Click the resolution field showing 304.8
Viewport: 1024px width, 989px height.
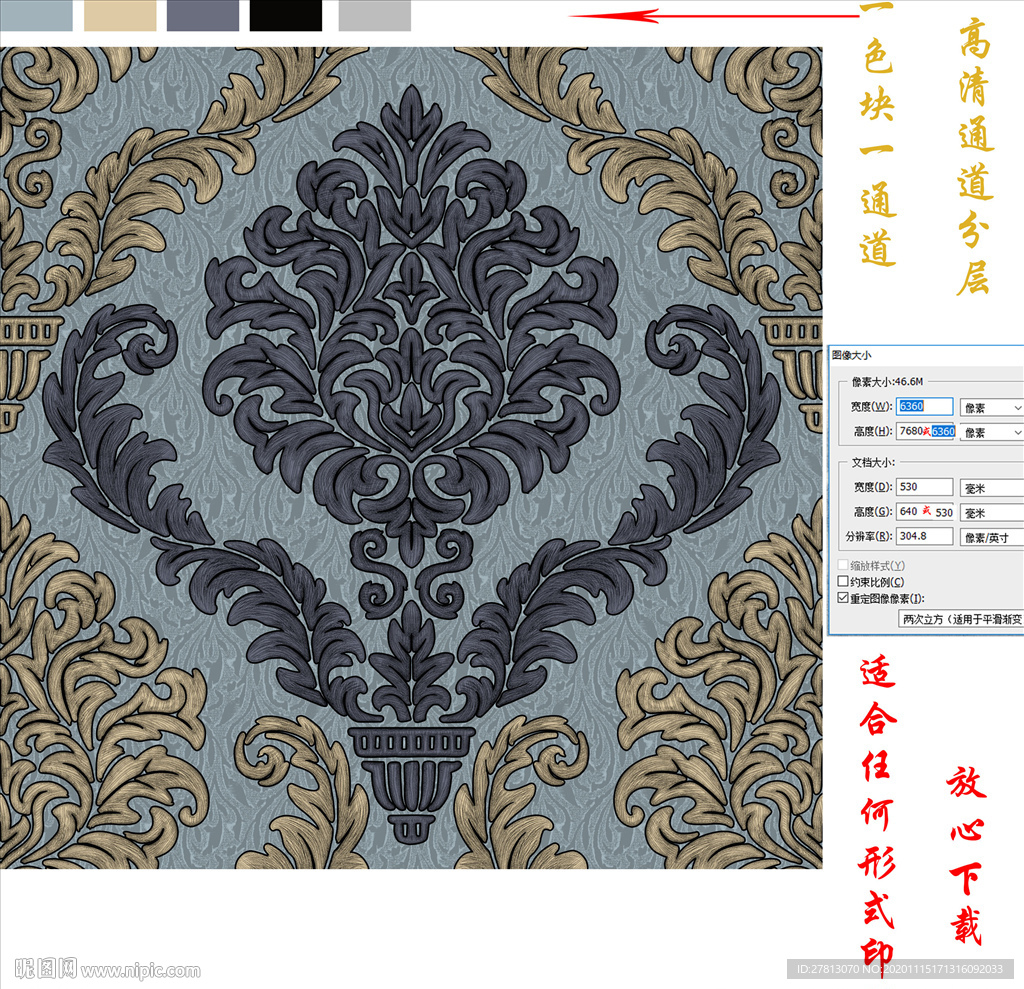click(924, 536)
